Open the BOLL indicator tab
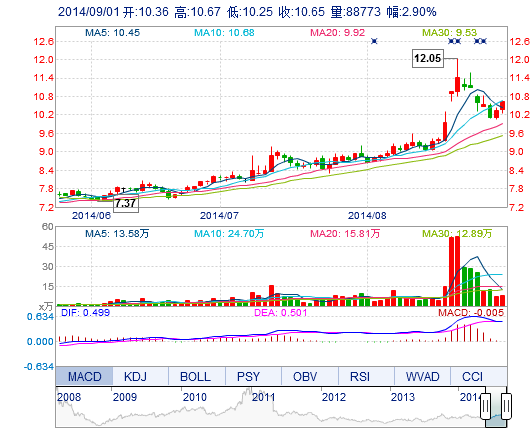This screenshot has height=434, width=532. point(197,376)
